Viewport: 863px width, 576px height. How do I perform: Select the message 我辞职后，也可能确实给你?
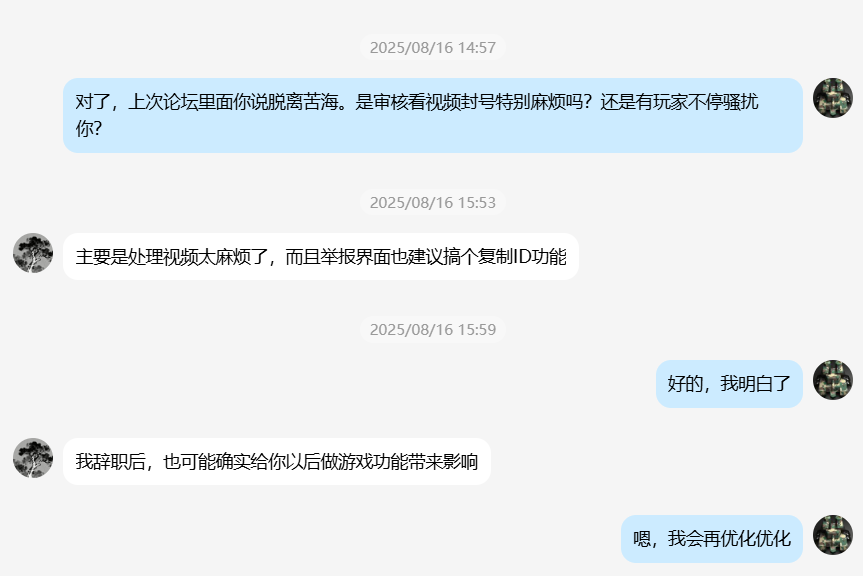tap(277, 462)
